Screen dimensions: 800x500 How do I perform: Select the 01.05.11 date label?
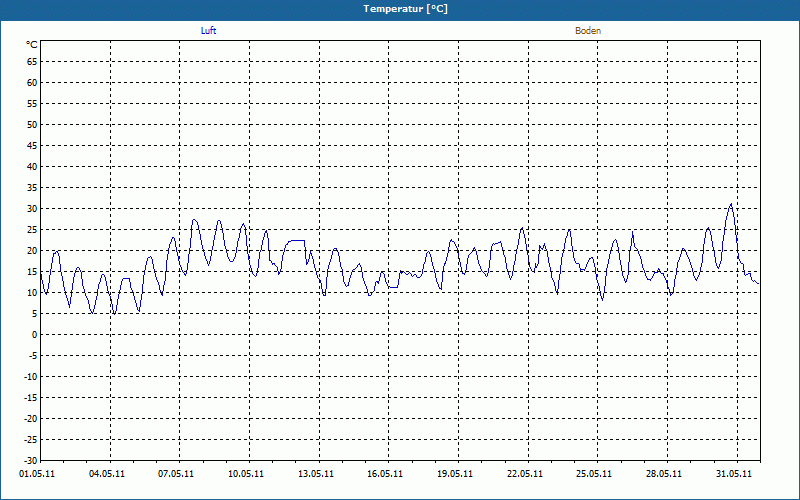click(x=37, y=473)
